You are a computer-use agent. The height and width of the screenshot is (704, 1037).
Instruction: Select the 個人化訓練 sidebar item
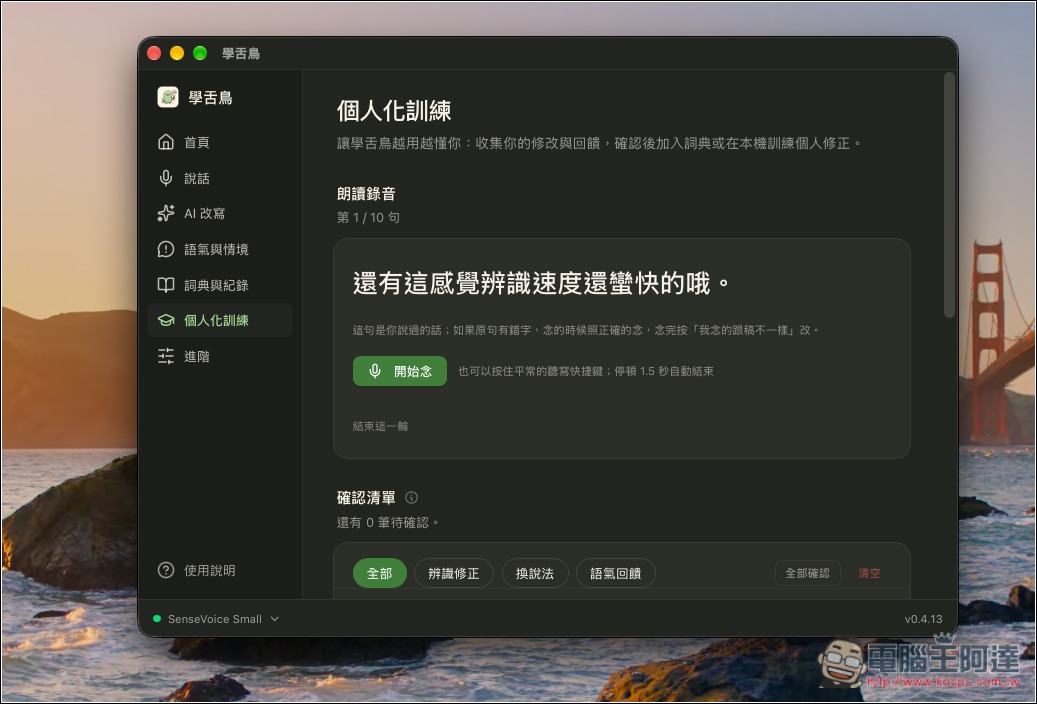(x=220, y=320)
